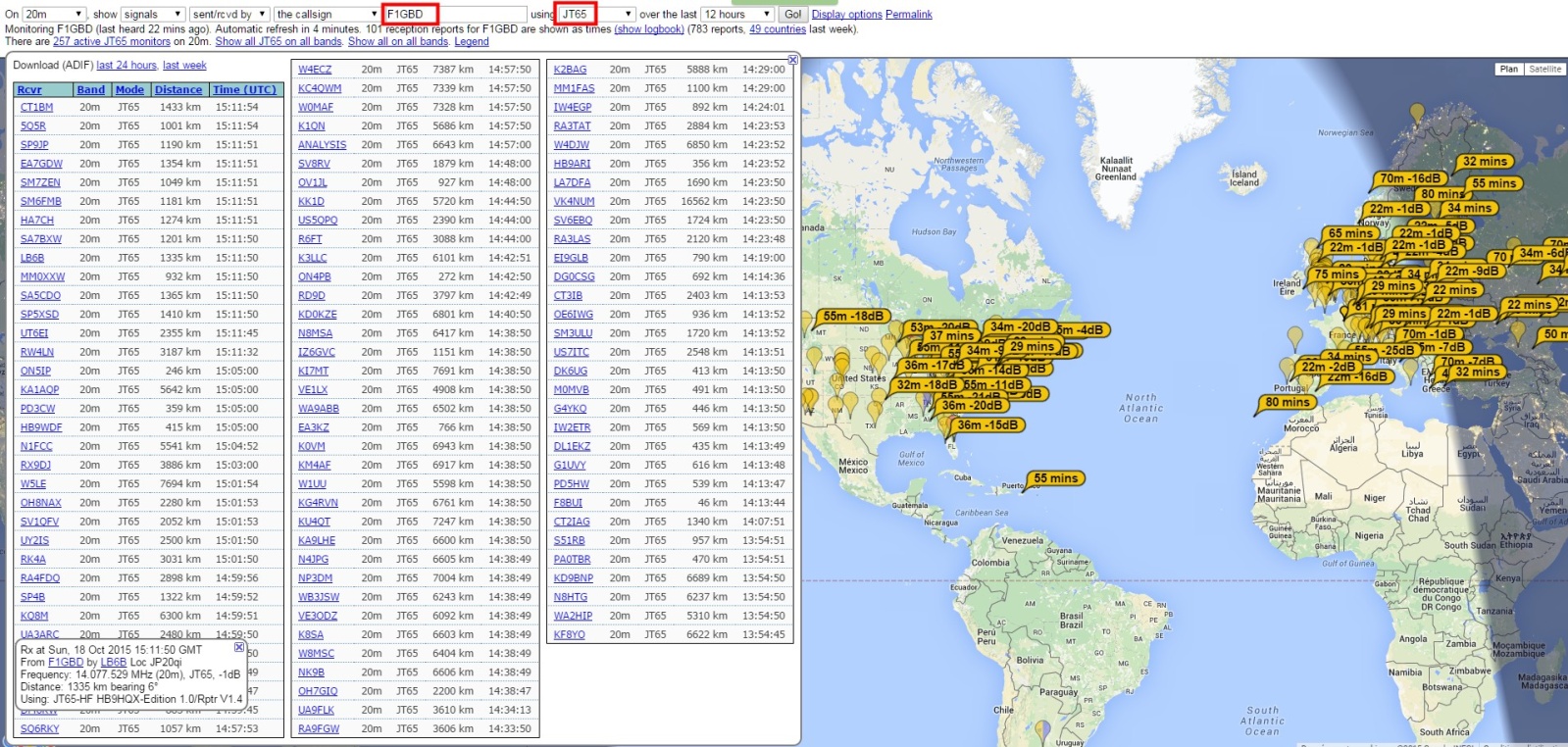Click the F1GBD callsign input field
This screenshot has width=1568, height=747.
[455, 14]
